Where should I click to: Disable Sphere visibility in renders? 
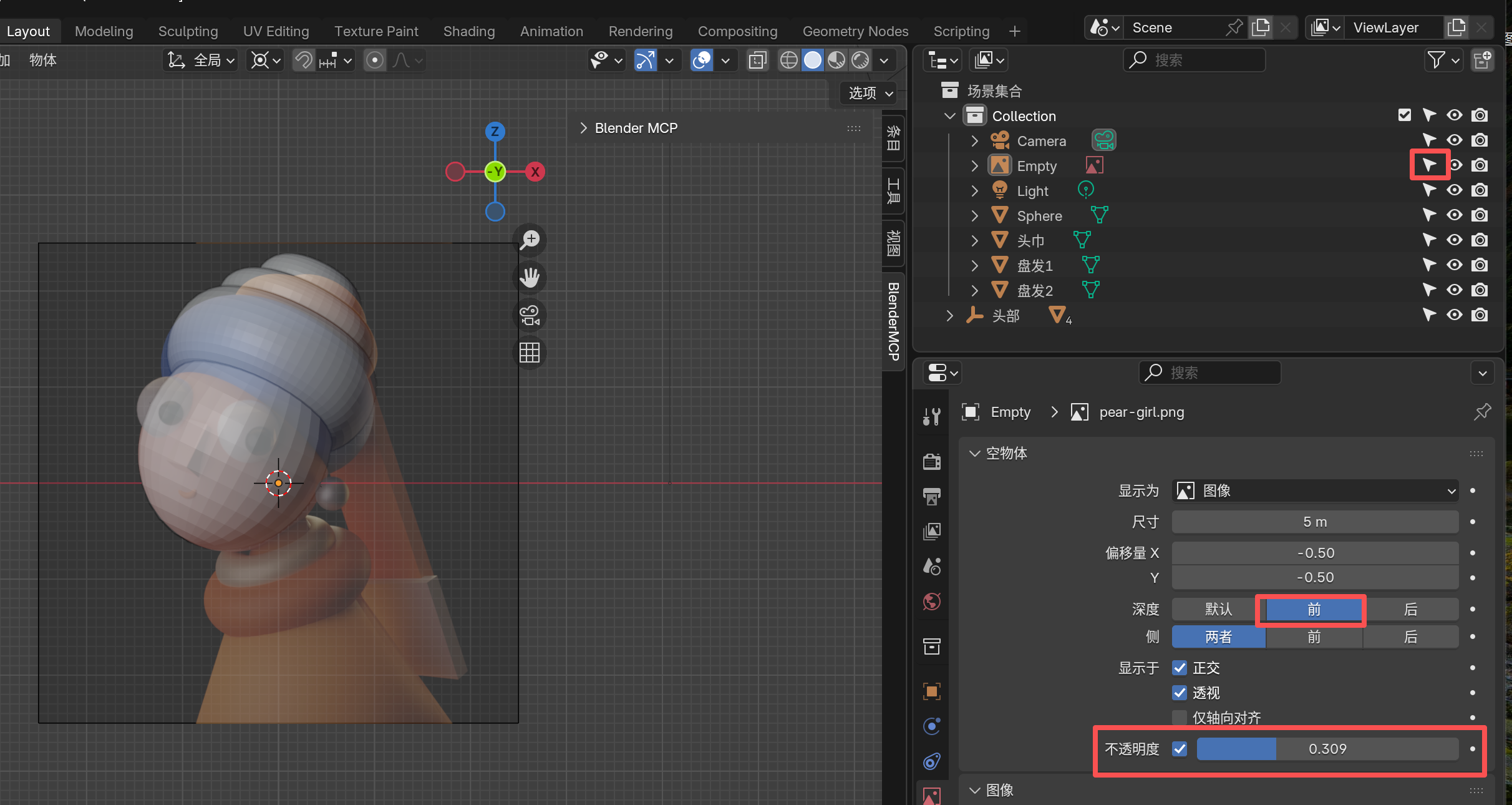tap(1480, 215)
